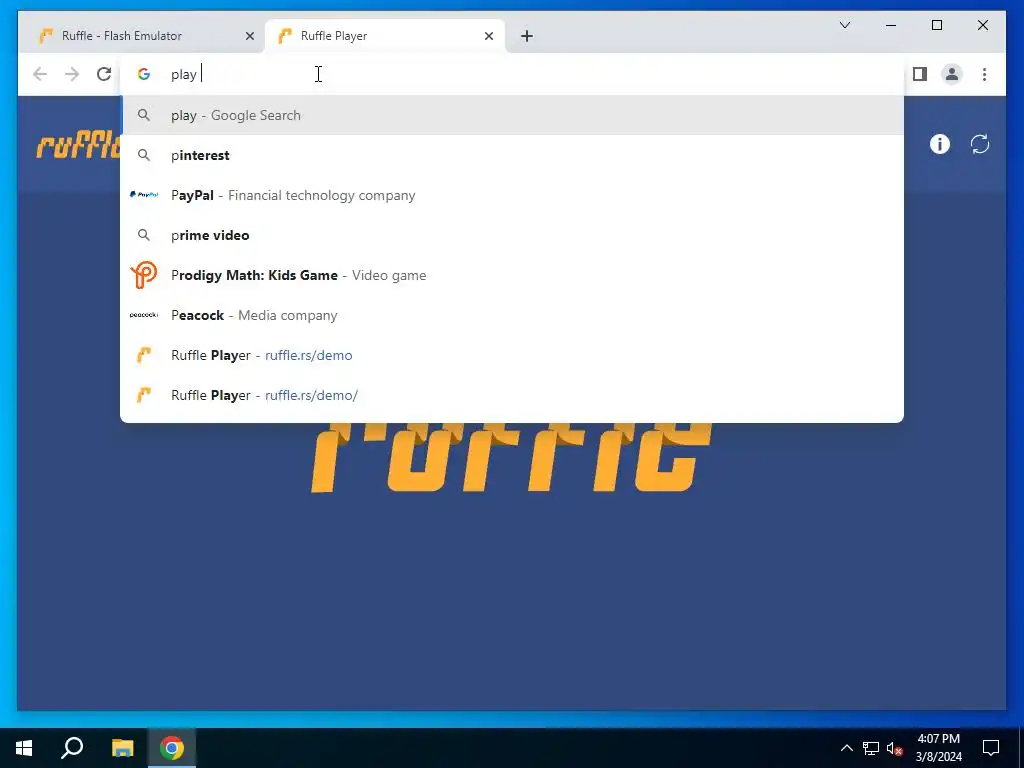Select the PayPal suggestion

coord(512,195)
